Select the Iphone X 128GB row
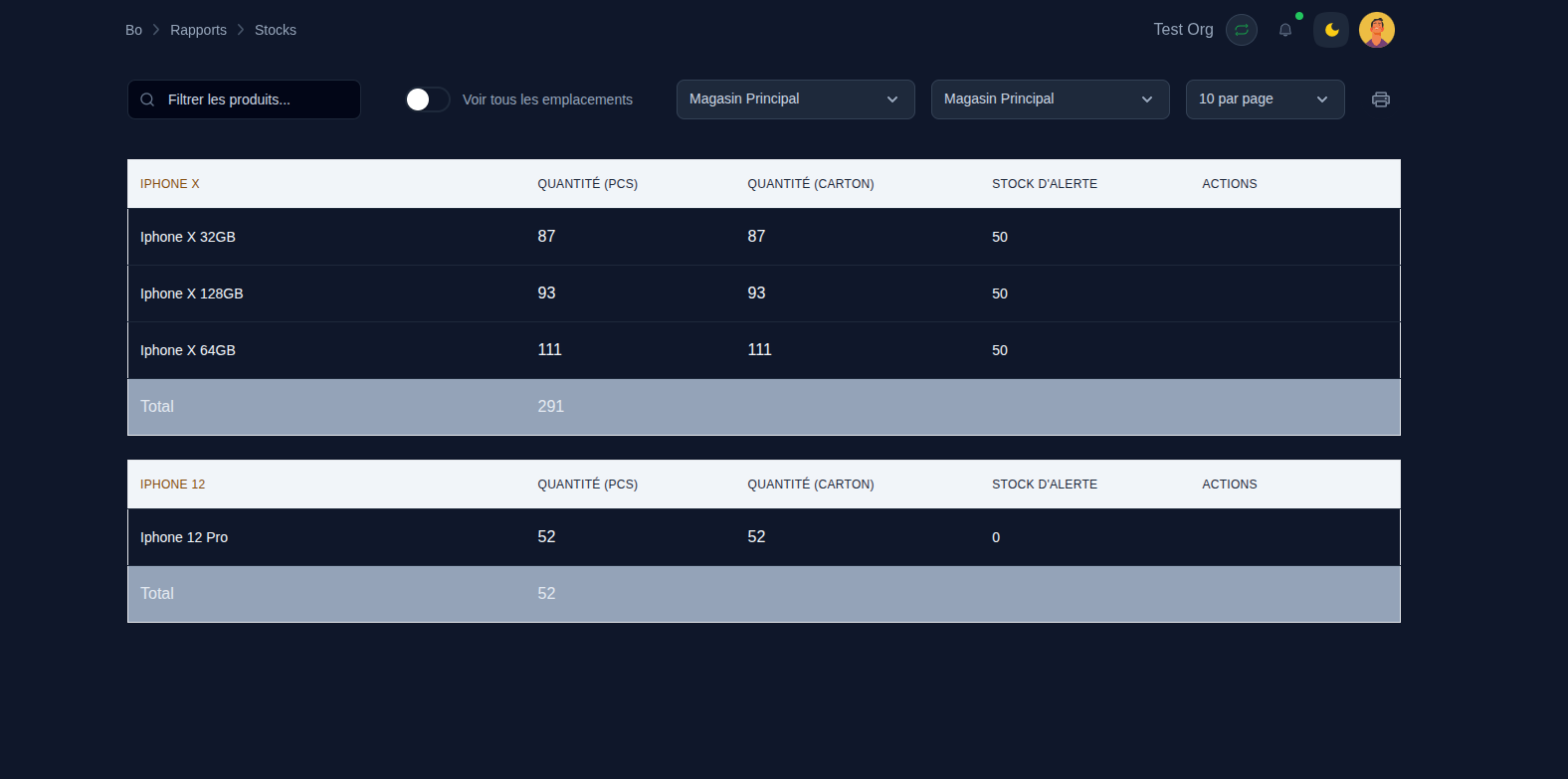1568x779 pixels. tap(192, 293)
